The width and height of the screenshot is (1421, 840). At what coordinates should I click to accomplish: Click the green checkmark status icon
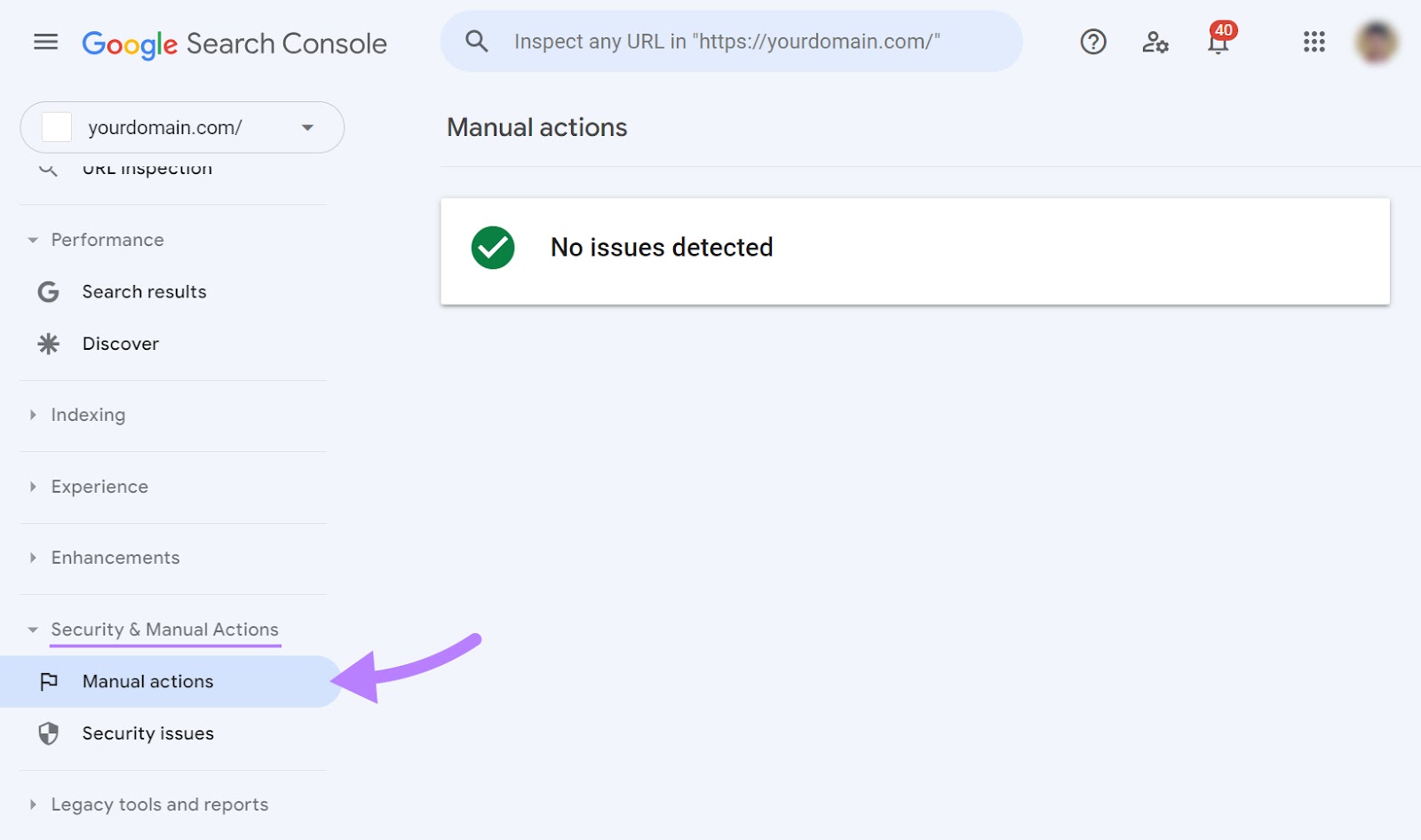pyautogui.click(x=494, y=248)
